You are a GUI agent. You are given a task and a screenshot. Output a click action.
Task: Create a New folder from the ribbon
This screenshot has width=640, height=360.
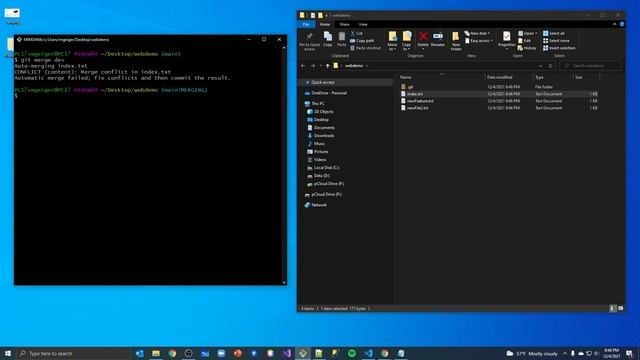(456, 41)
